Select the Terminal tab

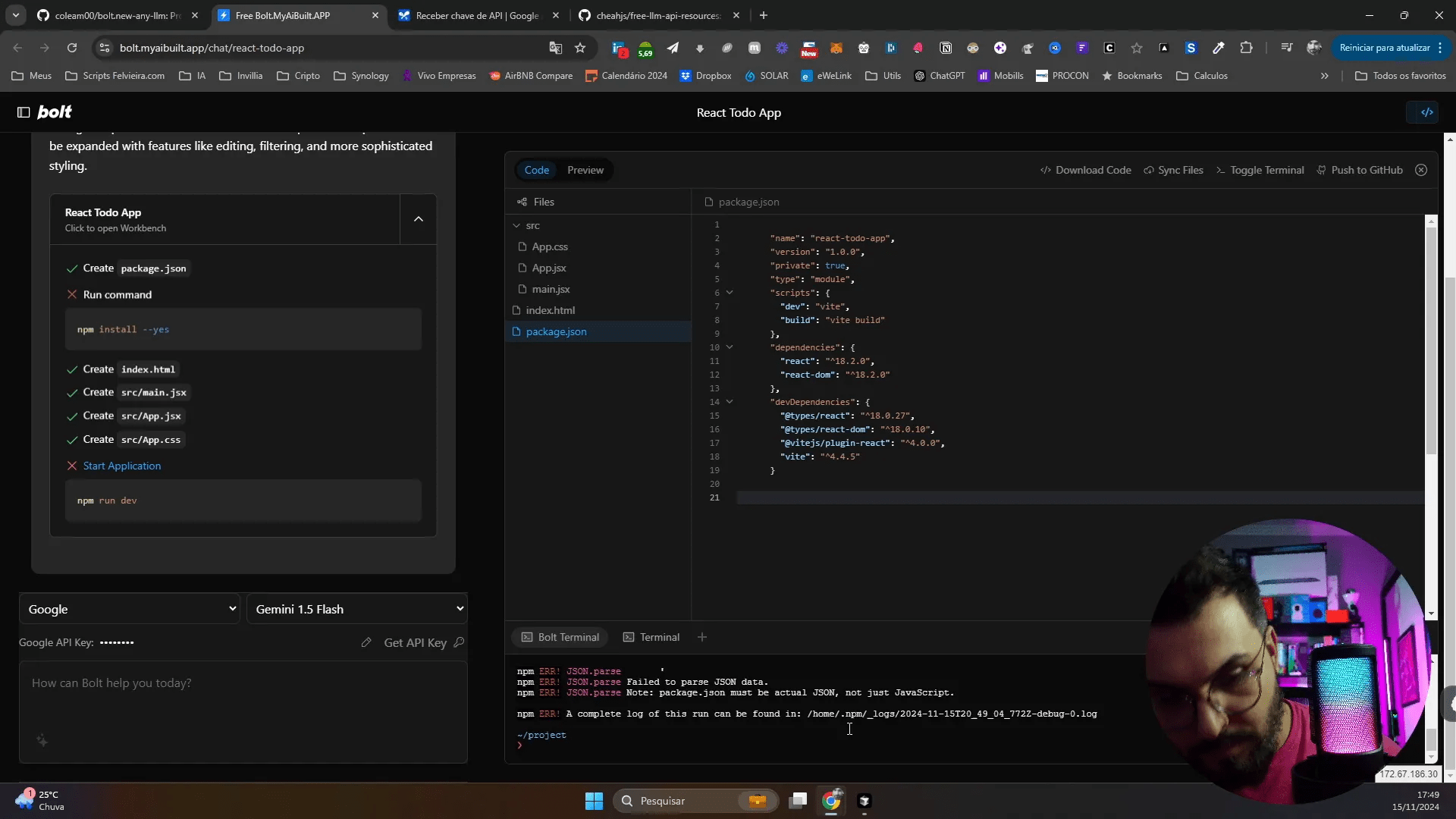pos(651,637)
